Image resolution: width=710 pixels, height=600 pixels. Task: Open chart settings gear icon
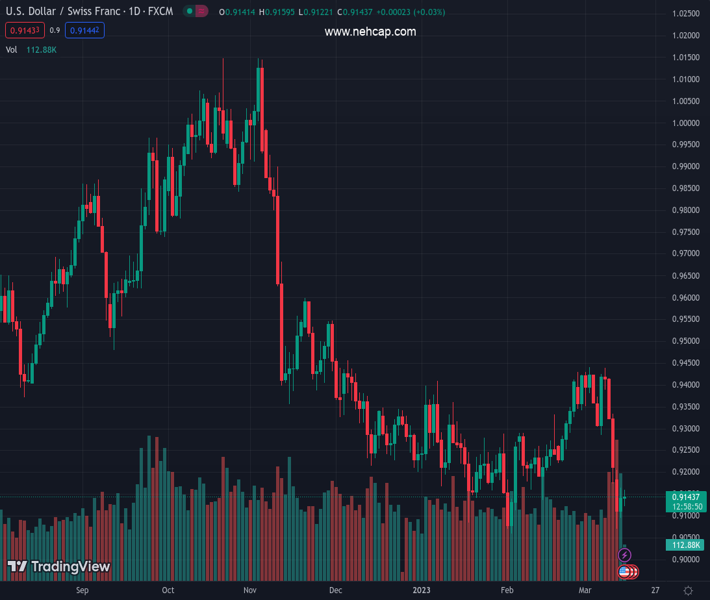coord(689,591)
